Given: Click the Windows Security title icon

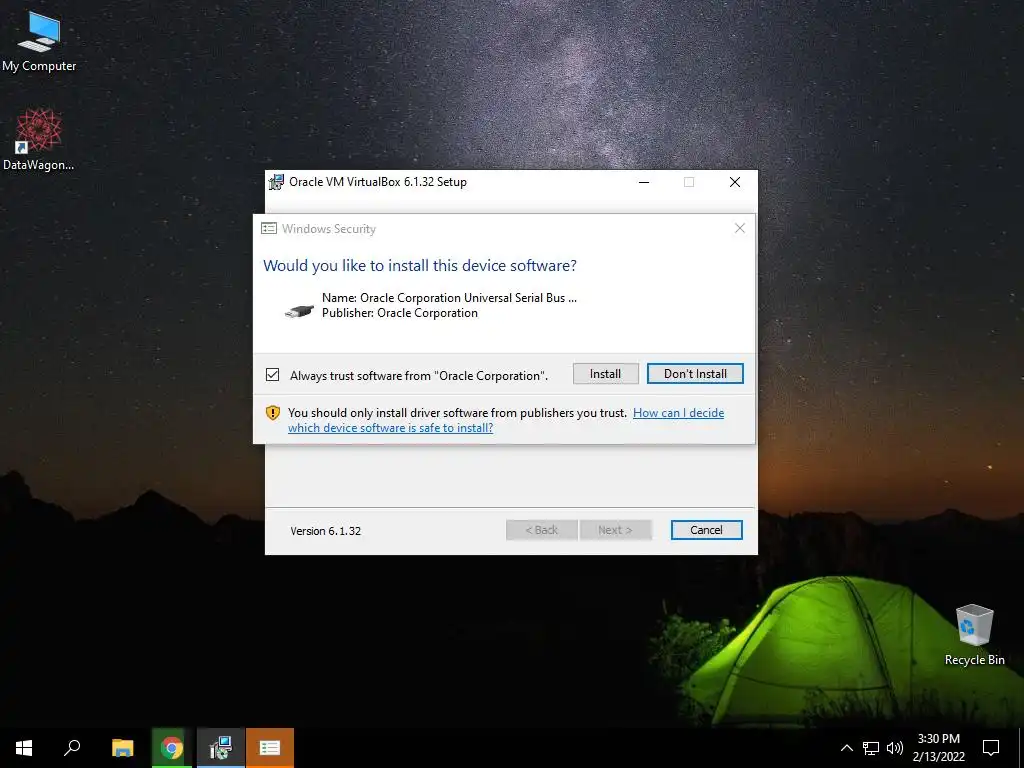Looking at the screenshot, I should click(268, 229).
